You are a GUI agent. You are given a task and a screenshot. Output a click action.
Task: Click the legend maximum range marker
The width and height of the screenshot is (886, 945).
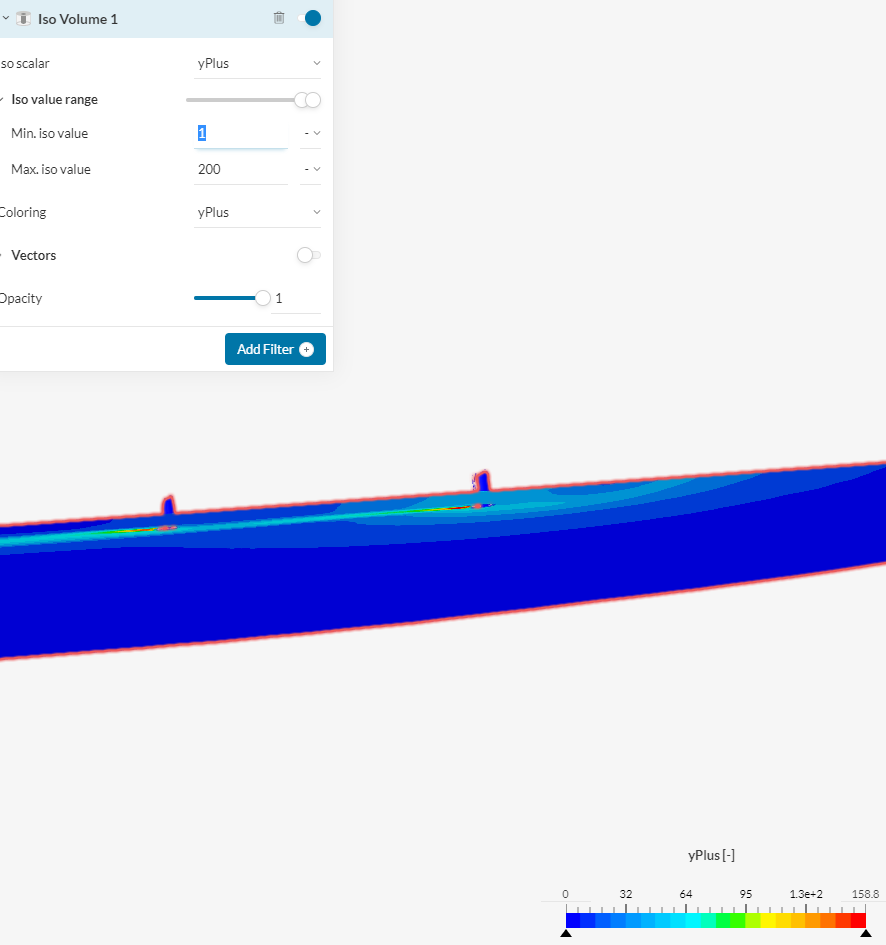(866, 933)
